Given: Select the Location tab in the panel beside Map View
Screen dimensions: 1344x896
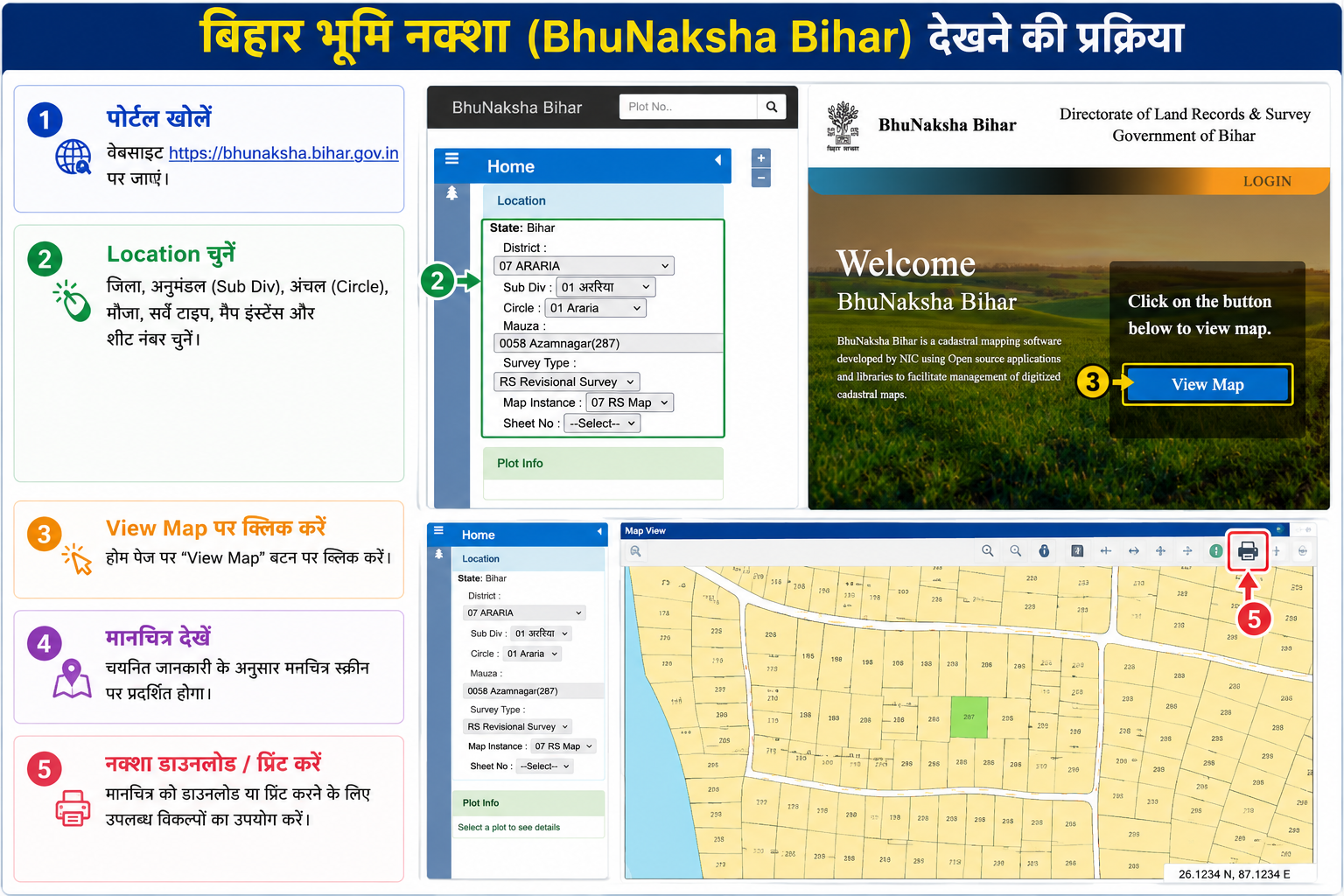Looking at the screenshot, I should [528, 559].
